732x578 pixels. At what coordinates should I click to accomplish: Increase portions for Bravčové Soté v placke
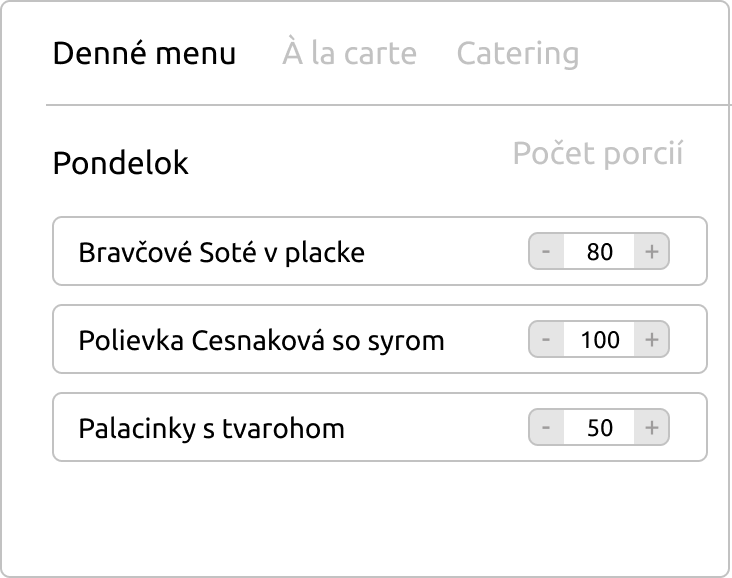click(652, 252)
